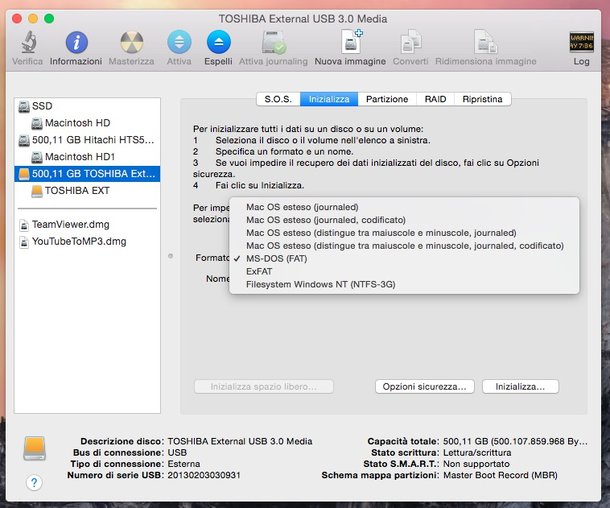
Task: Click the Attiva mount icon
Action: 179,42
